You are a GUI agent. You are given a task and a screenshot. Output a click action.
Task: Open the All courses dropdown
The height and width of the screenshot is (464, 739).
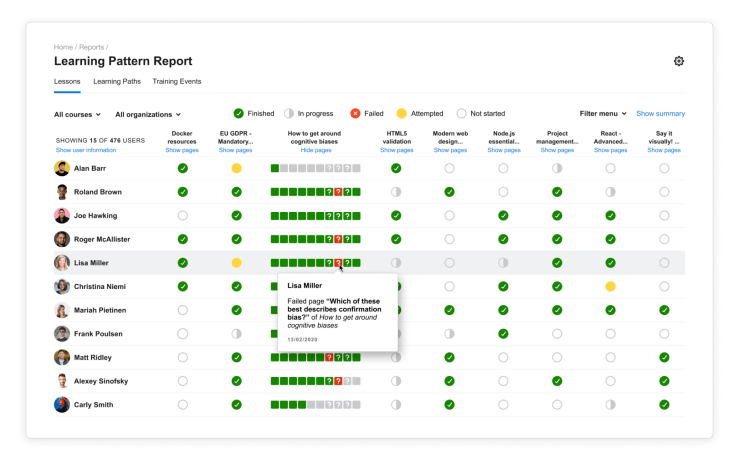point(77,114)
